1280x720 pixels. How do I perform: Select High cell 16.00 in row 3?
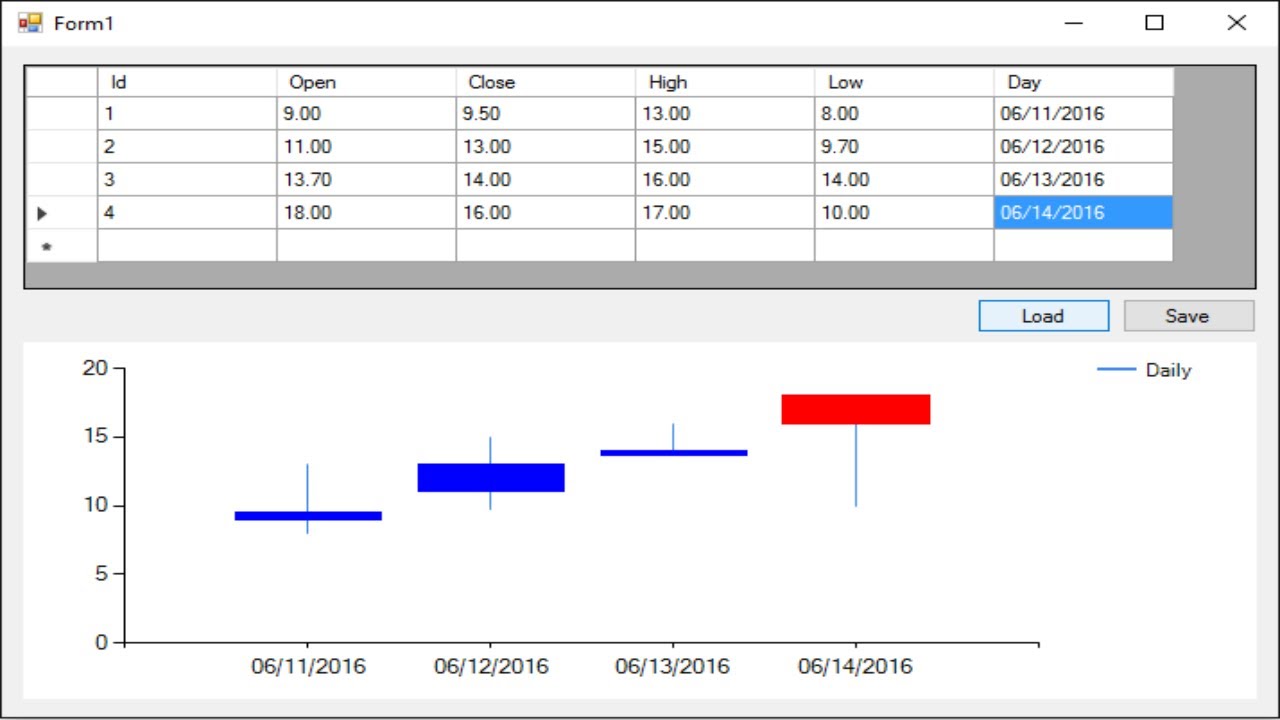[x=725, y=180]
